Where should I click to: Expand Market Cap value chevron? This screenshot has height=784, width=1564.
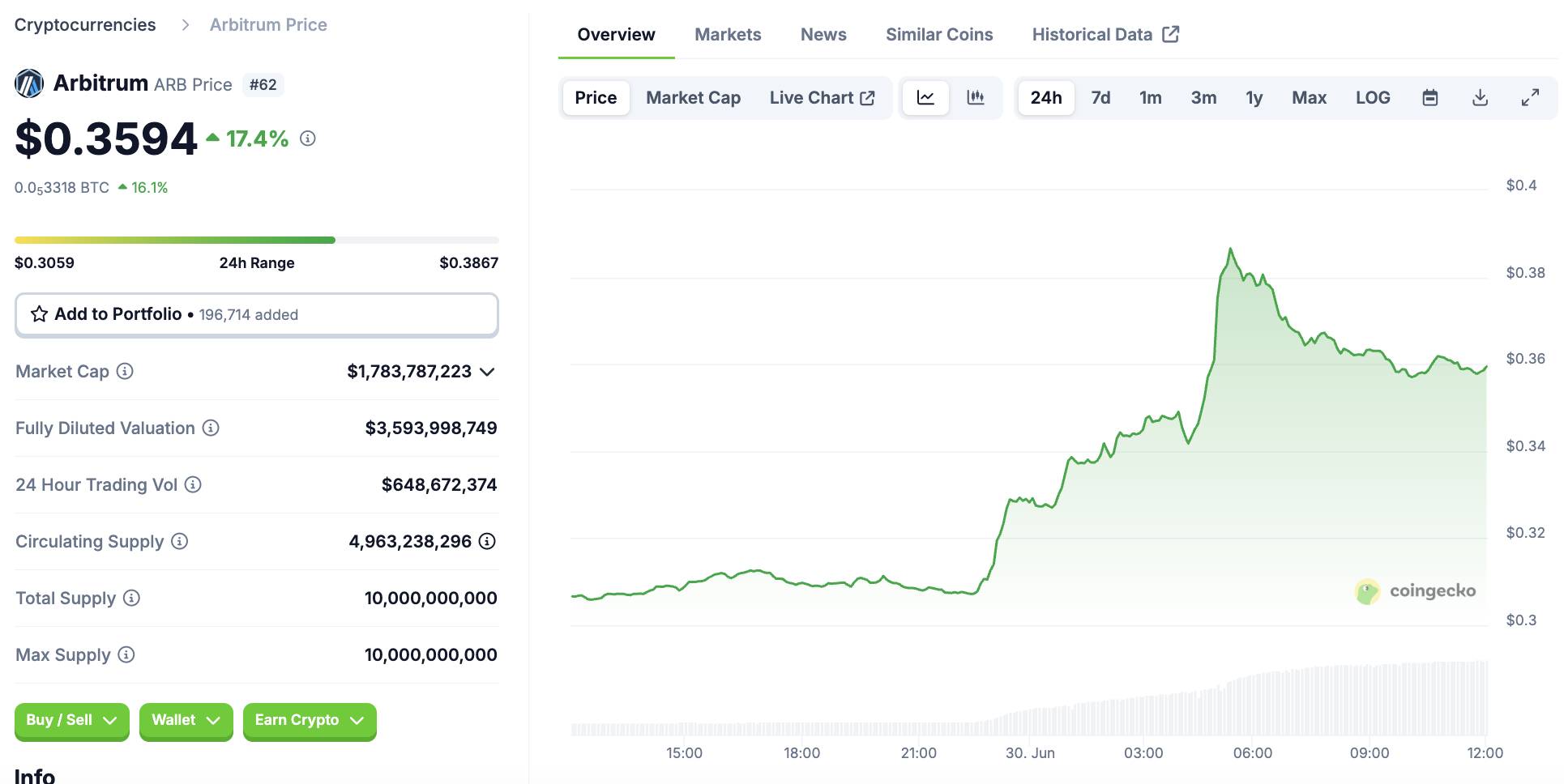[x=487, y=372]
